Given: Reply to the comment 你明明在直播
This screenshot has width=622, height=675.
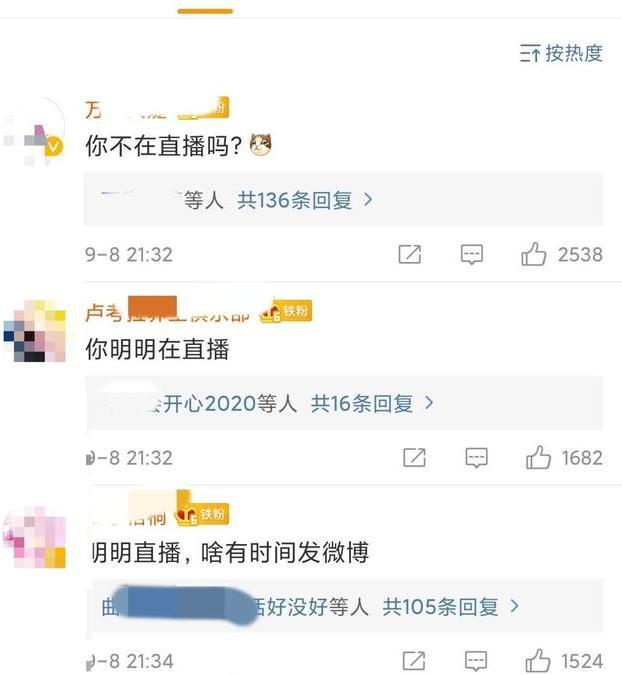Looking at the screenshot, I should [477, 458].
